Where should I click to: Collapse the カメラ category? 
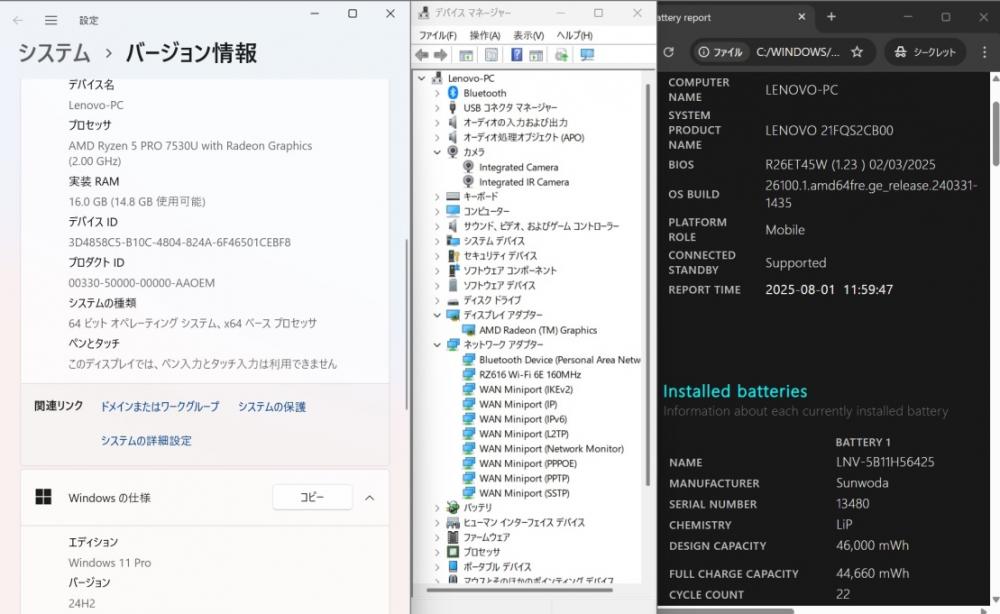click(x=437, y=152)
